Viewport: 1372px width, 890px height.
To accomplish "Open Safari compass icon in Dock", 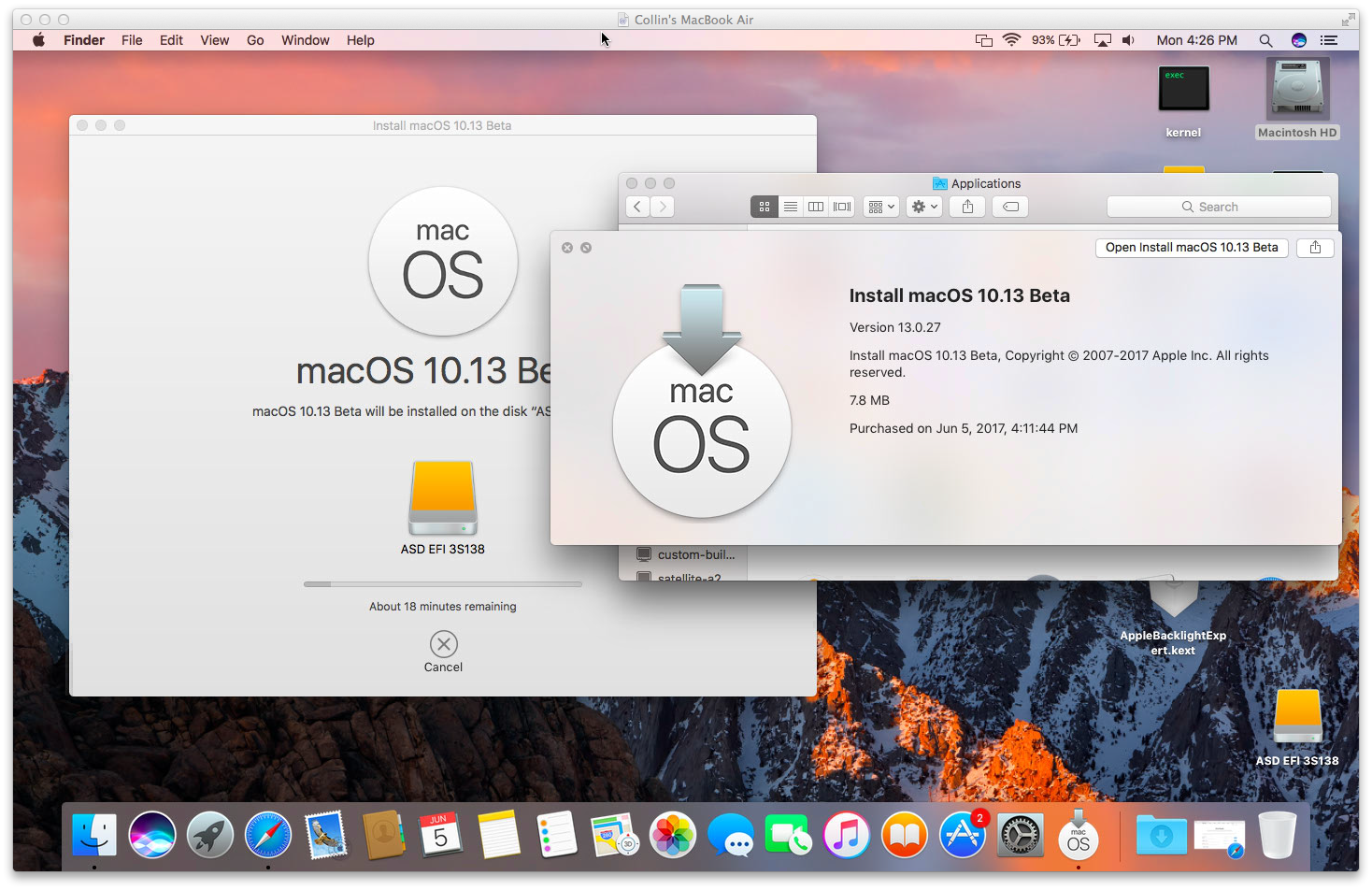I will point(268,835).
